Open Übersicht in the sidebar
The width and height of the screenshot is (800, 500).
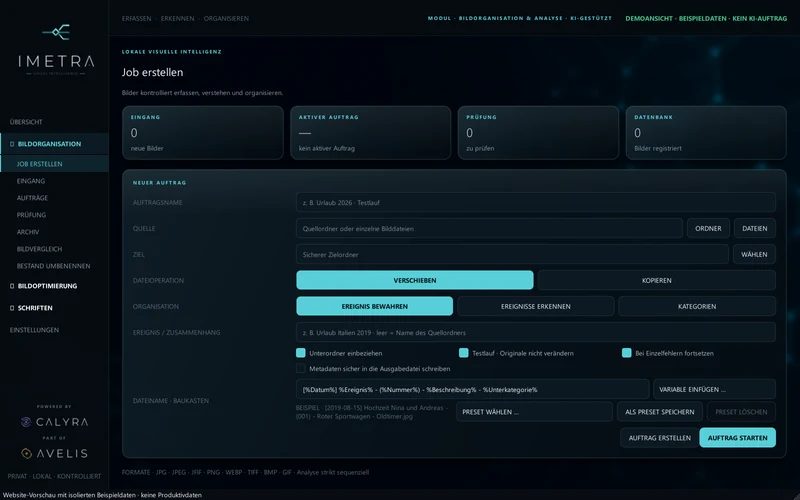[26, 122]
